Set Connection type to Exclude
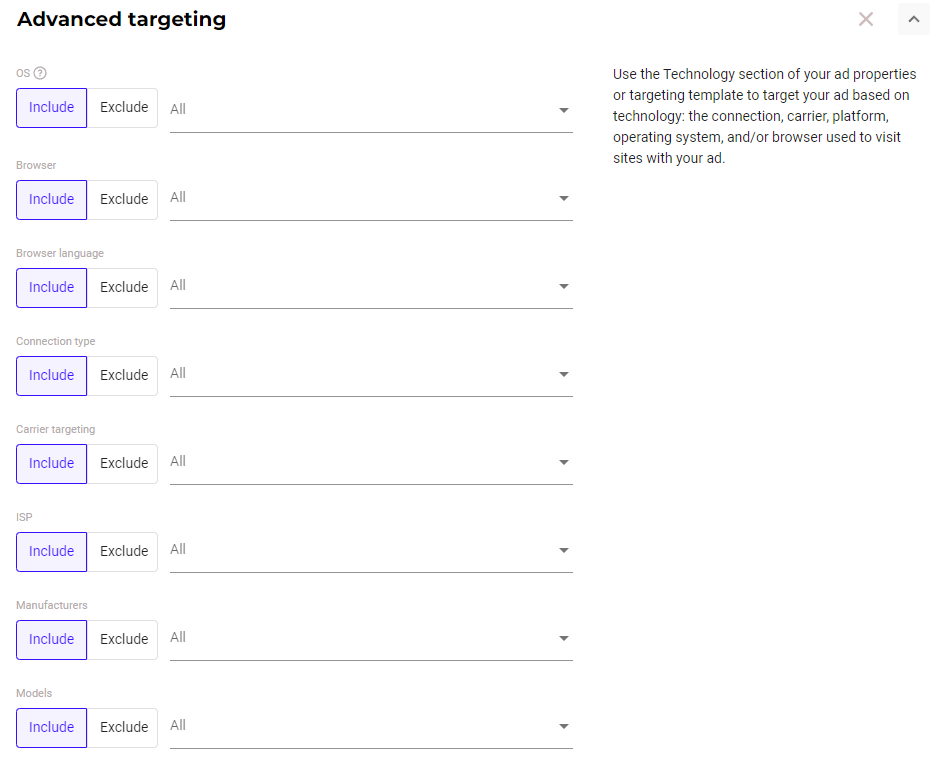The width and height of the screenshot is (935, 758). (124, 376)
